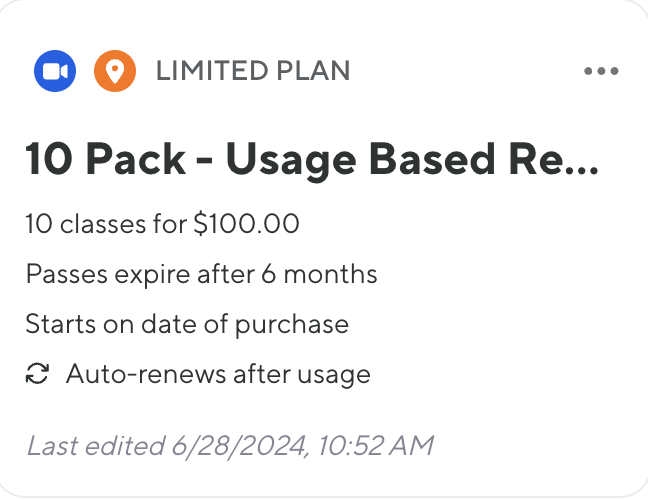The height and width of the screenshot is (500, 648).
Task: Open the three-dot more options menu
Action: (x=601, y=71)
